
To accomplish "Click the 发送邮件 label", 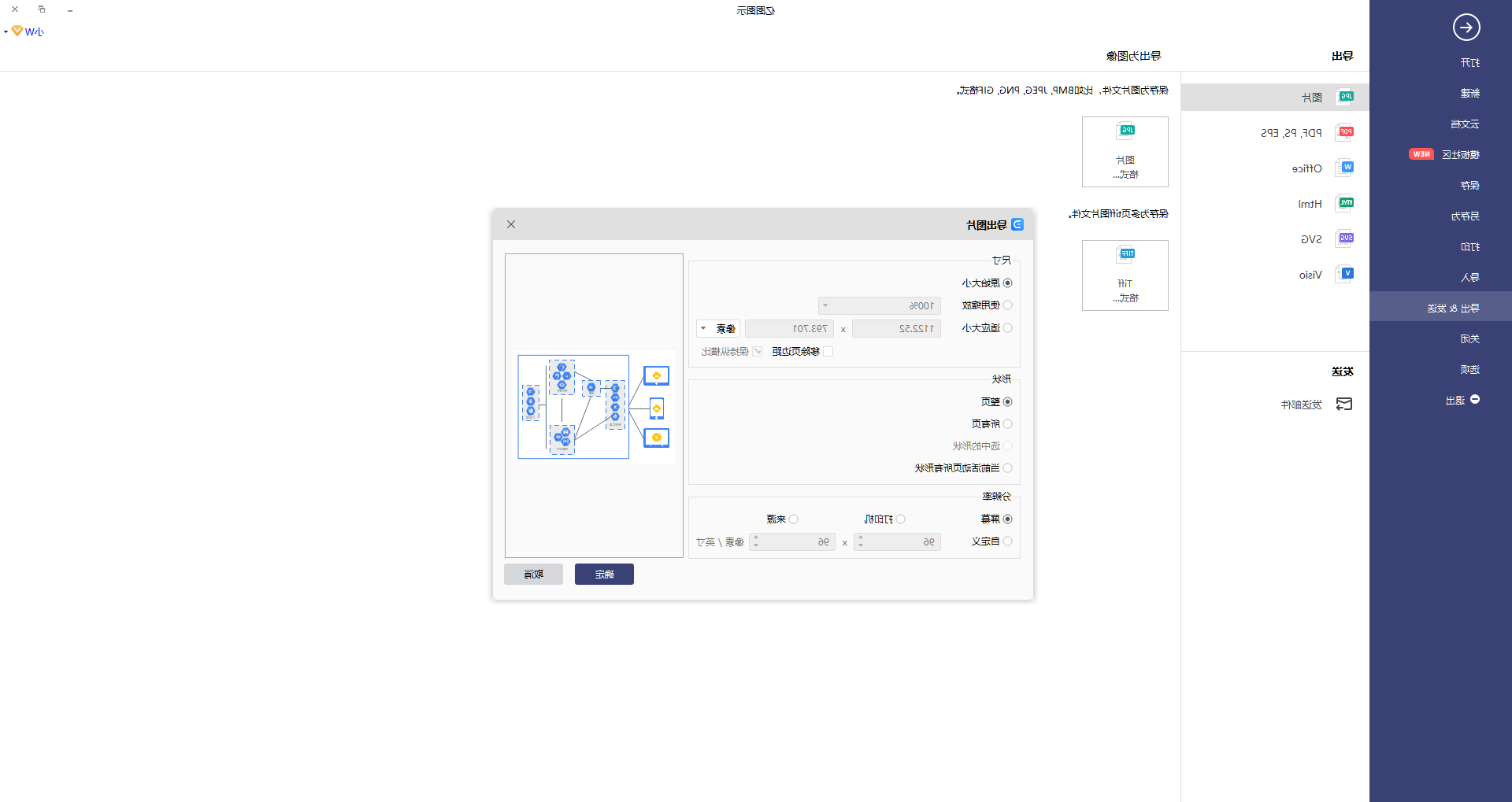I will 1301,405.
